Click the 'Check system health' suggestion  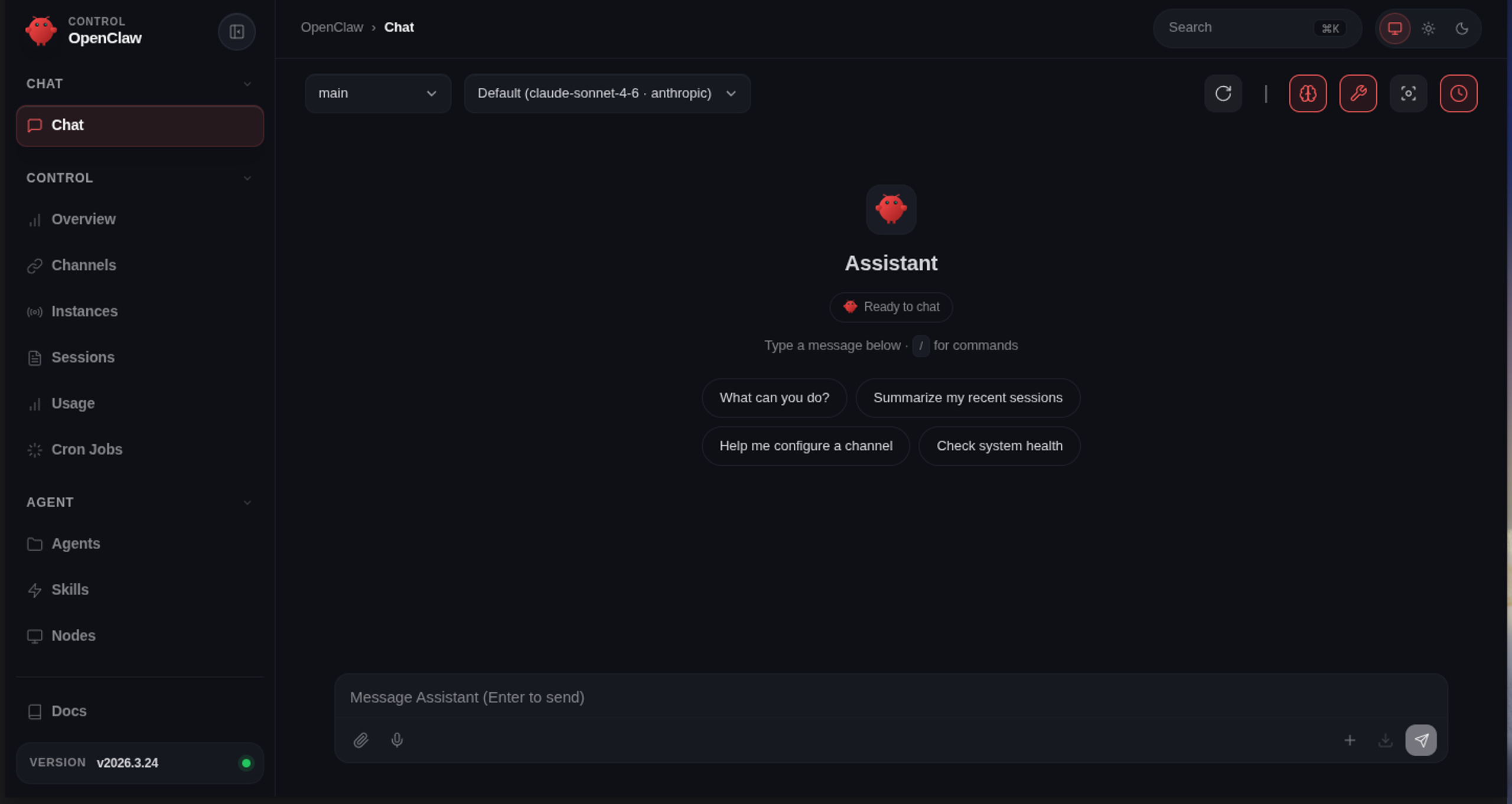(999, 446)
